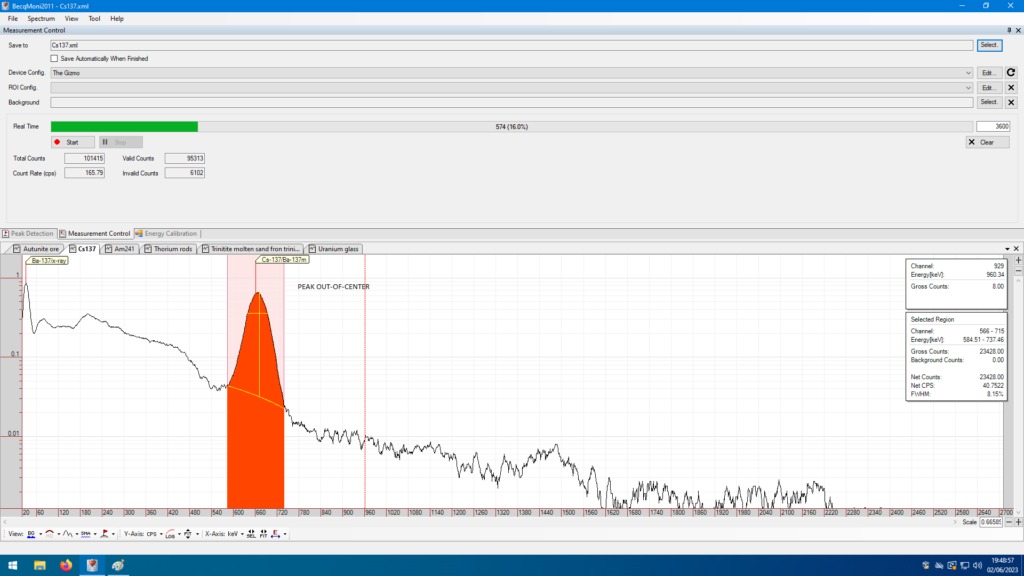Open Y-Axis CPS unit dropdown
The width and height of the screenshot is (1024, 576).
(161, 534)
